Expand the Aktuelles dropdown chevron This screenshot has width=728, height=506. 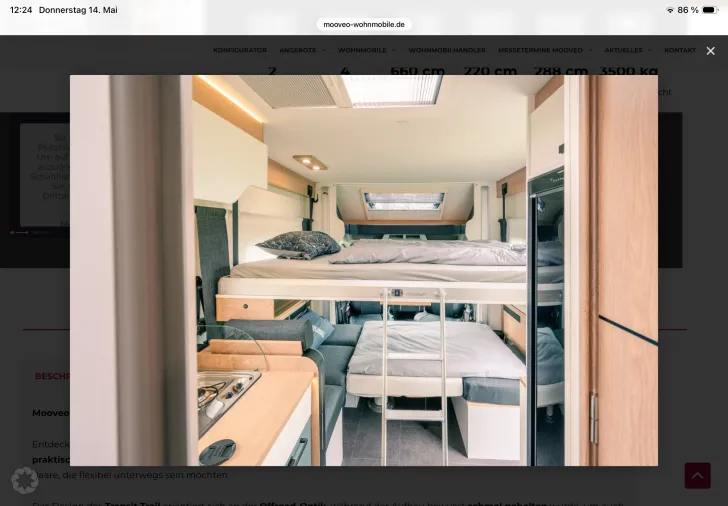(650, 50)
